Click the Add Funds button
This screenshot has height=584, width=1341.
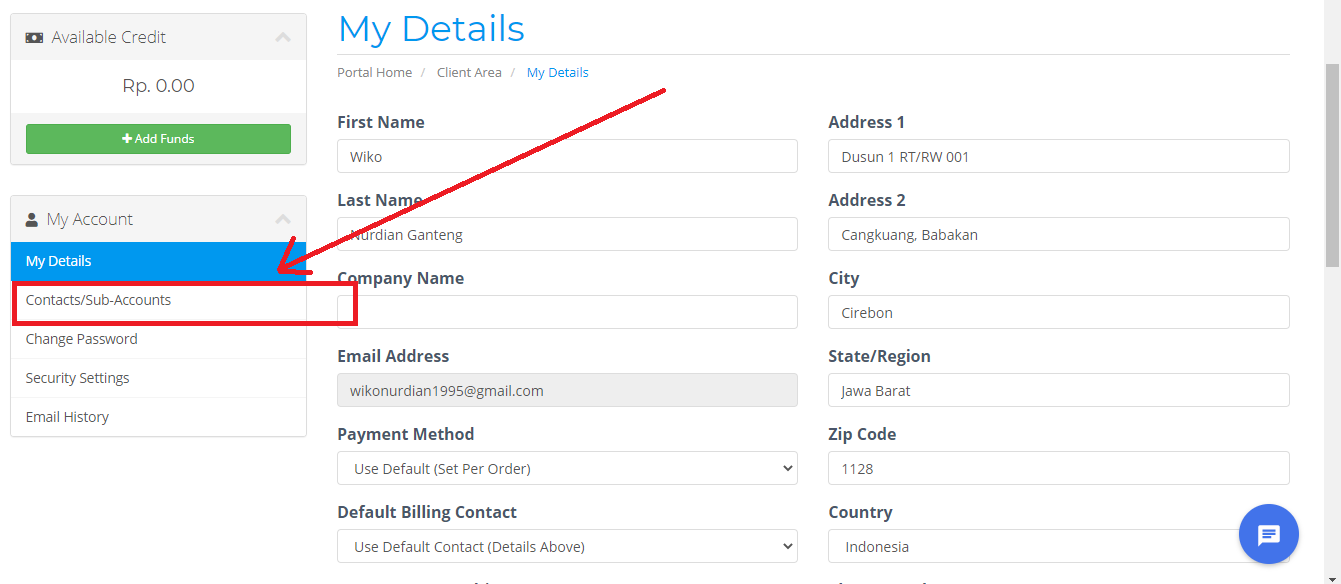pyautogui.click(x=158, y=138)
